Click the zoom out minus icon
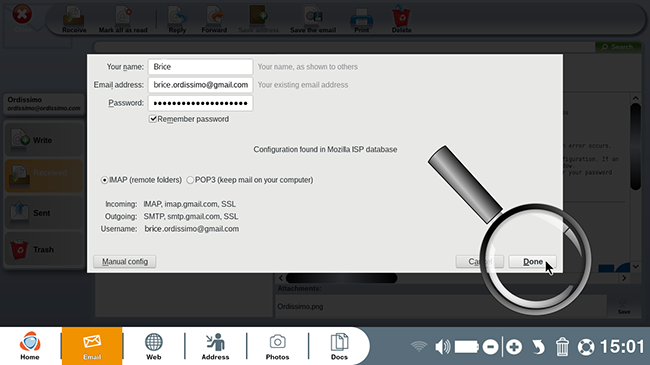 [x=490, y=346]
